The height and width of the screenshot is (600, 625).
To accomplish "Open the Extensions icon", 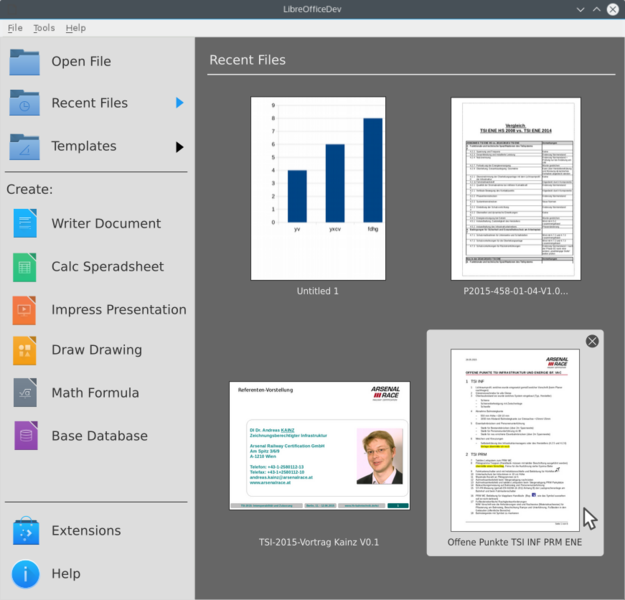I will click(x=25, y=531).
